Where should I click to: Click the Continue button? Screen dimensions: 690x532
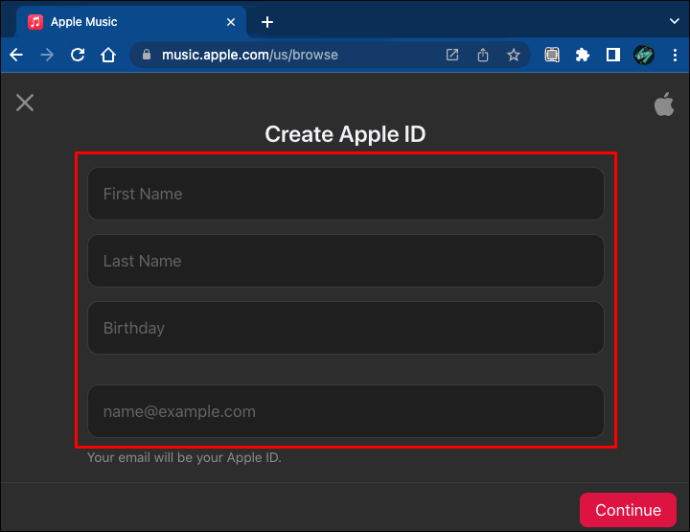click(x=628, y=510)
